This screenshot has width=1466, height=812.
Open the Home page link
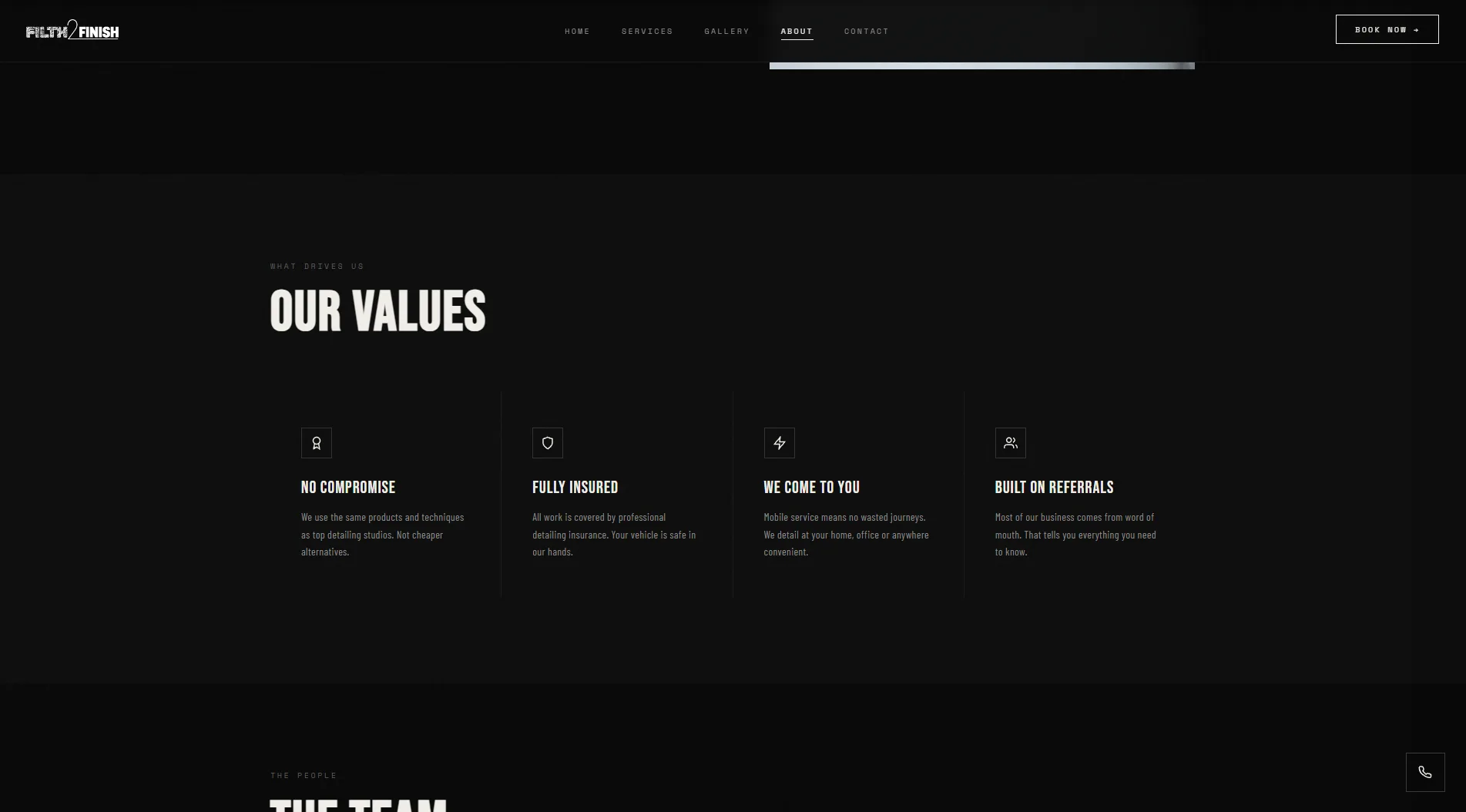(x=577, y=32)
